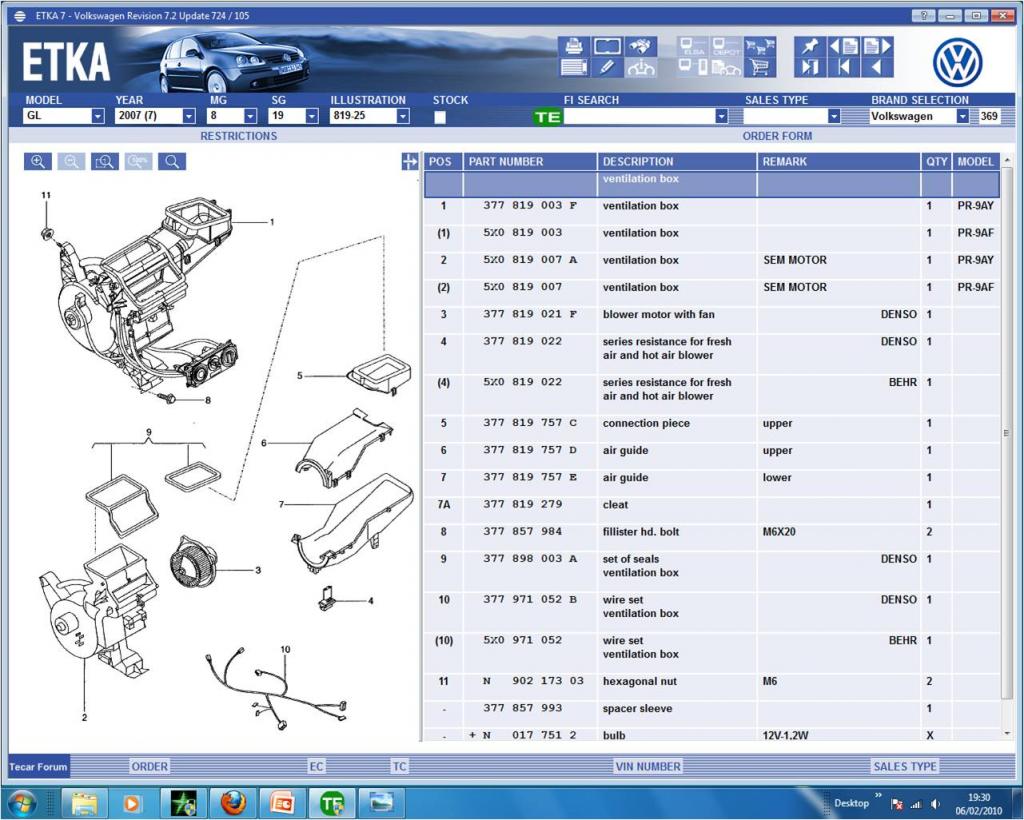Screen dimensions: 1024x820
Task: Click the Tecar Forum button
Action: pos(39,766)
